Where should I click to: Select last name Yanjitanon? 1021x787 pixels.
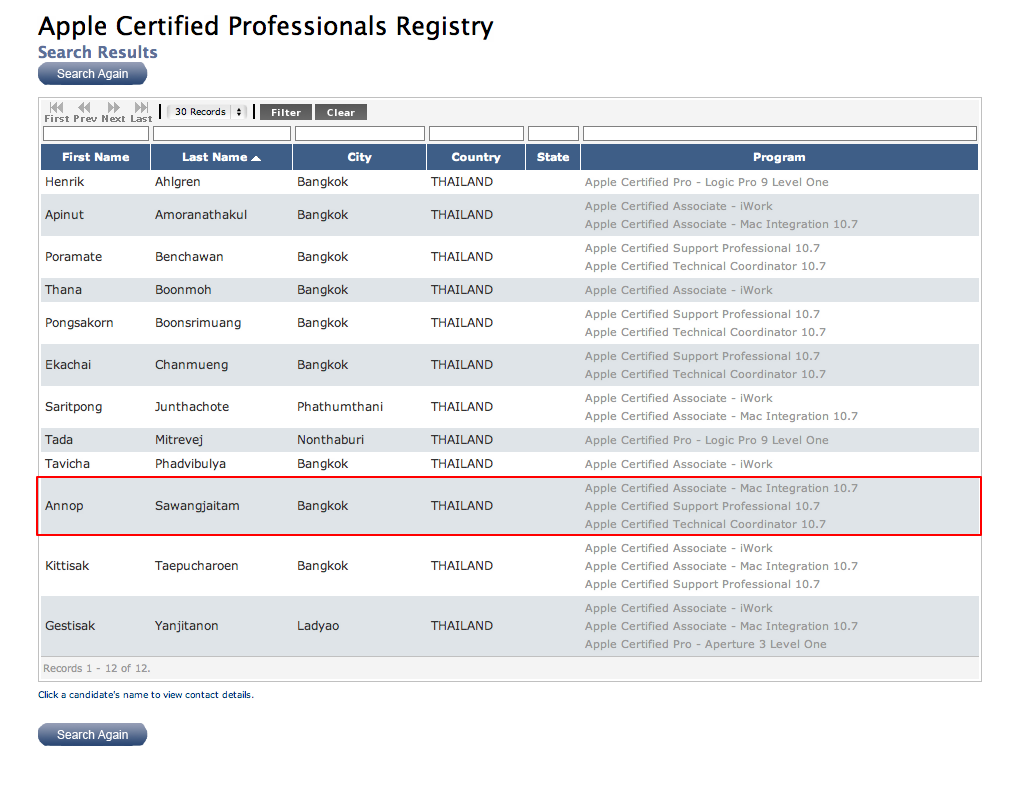click(187, 626)
